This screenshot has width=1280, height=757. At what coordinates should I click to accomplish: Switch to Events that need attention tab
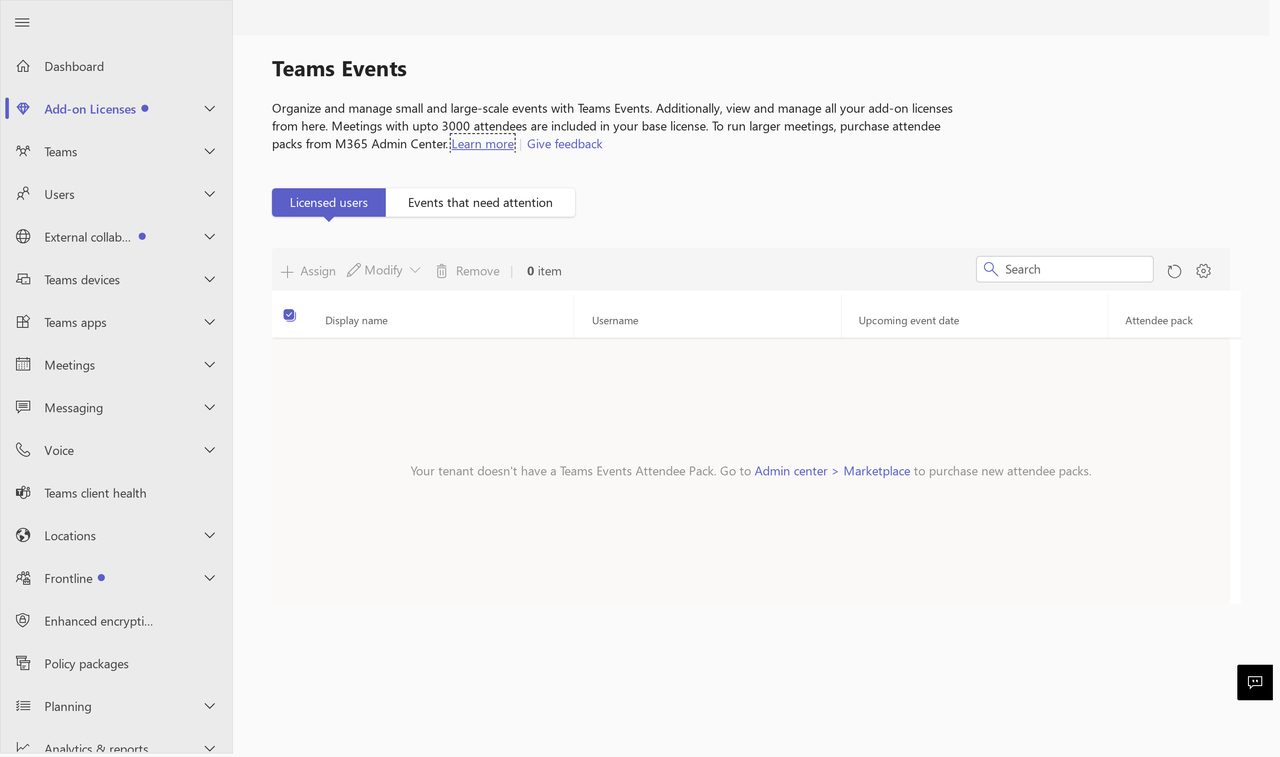[480, 202]
